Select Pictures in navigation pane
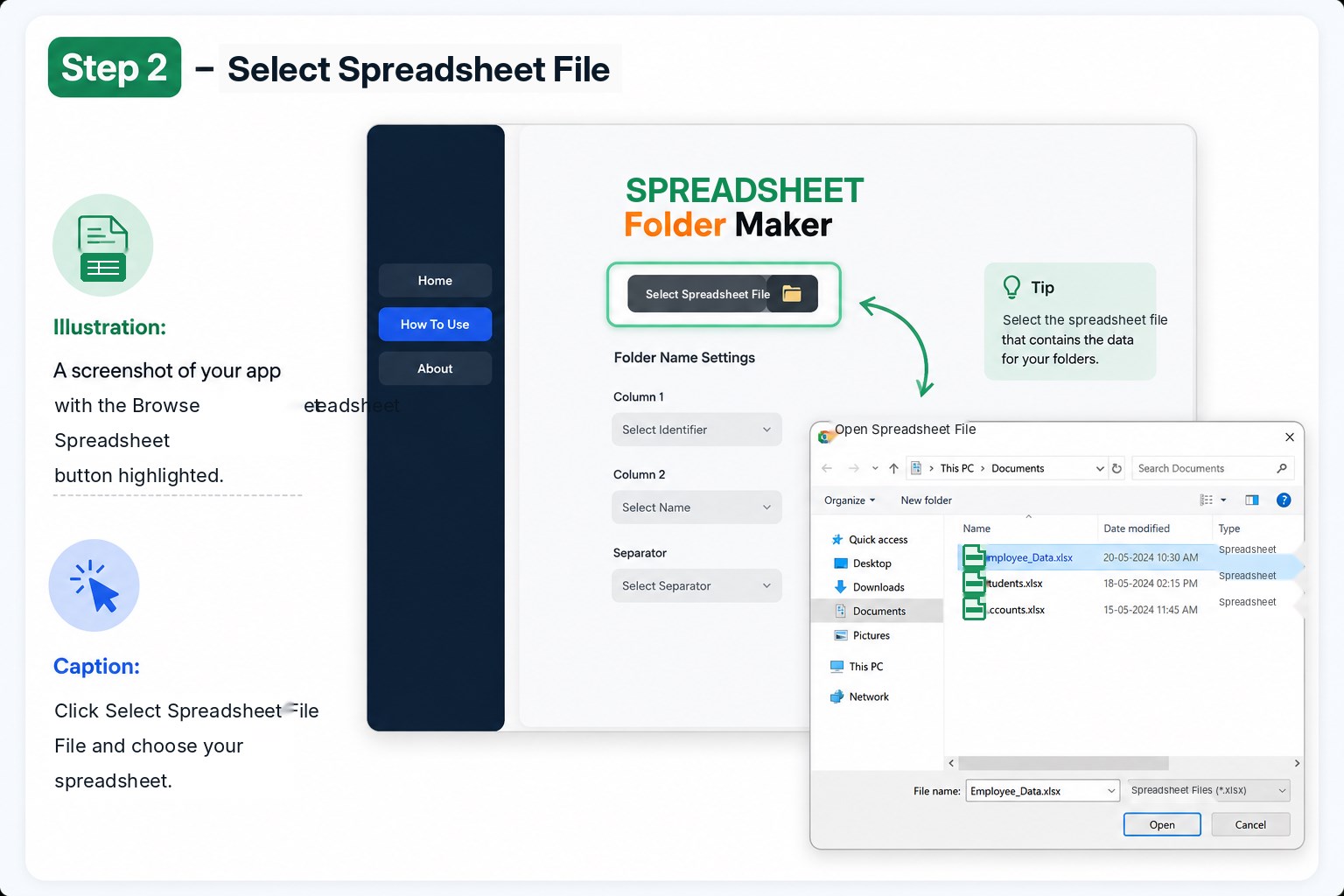 click(862, 635)
